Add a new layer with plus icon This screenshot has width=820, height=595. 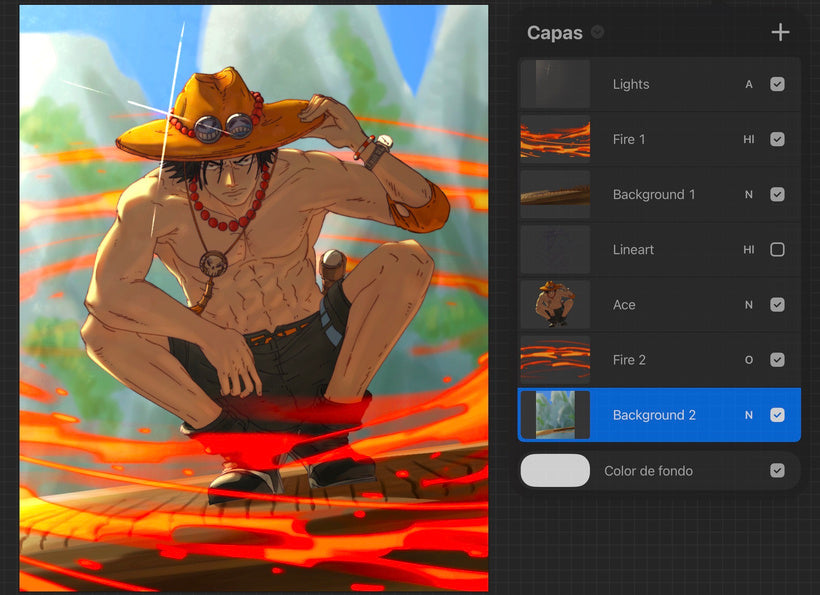coord(780,32)
